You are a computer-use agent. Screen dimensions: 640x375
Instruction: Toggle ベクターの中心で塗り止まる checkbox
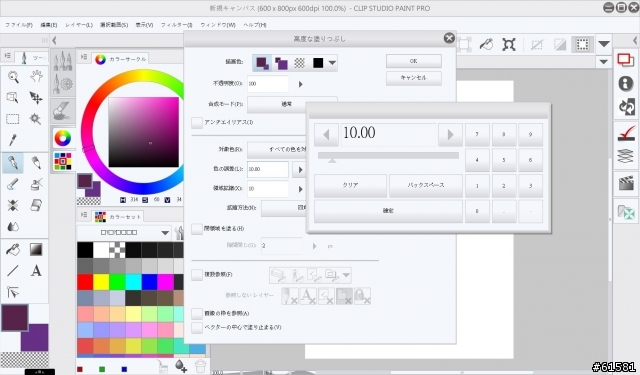[x=197, y=327]
